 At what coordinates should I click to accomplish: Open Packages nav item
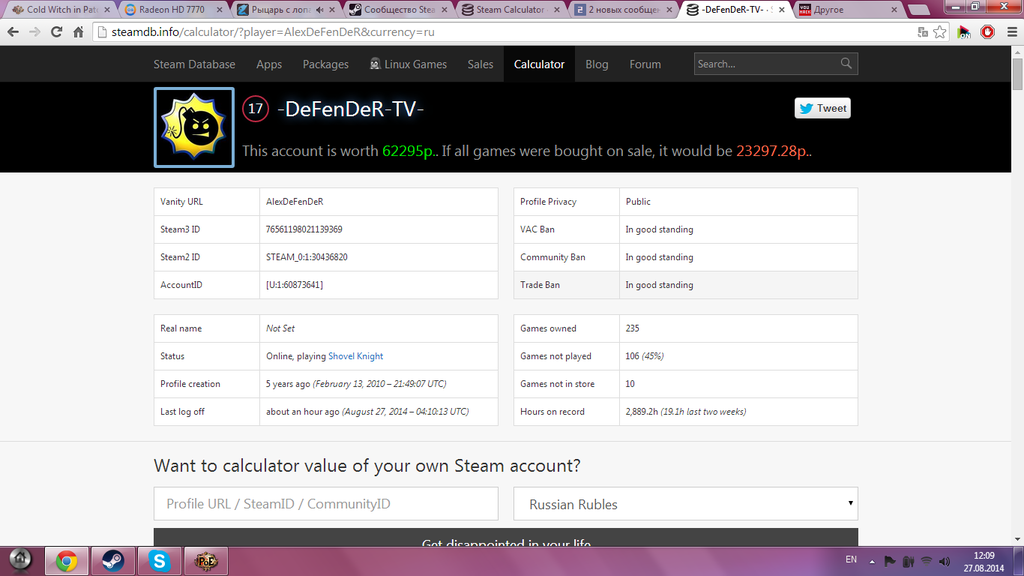325,64
